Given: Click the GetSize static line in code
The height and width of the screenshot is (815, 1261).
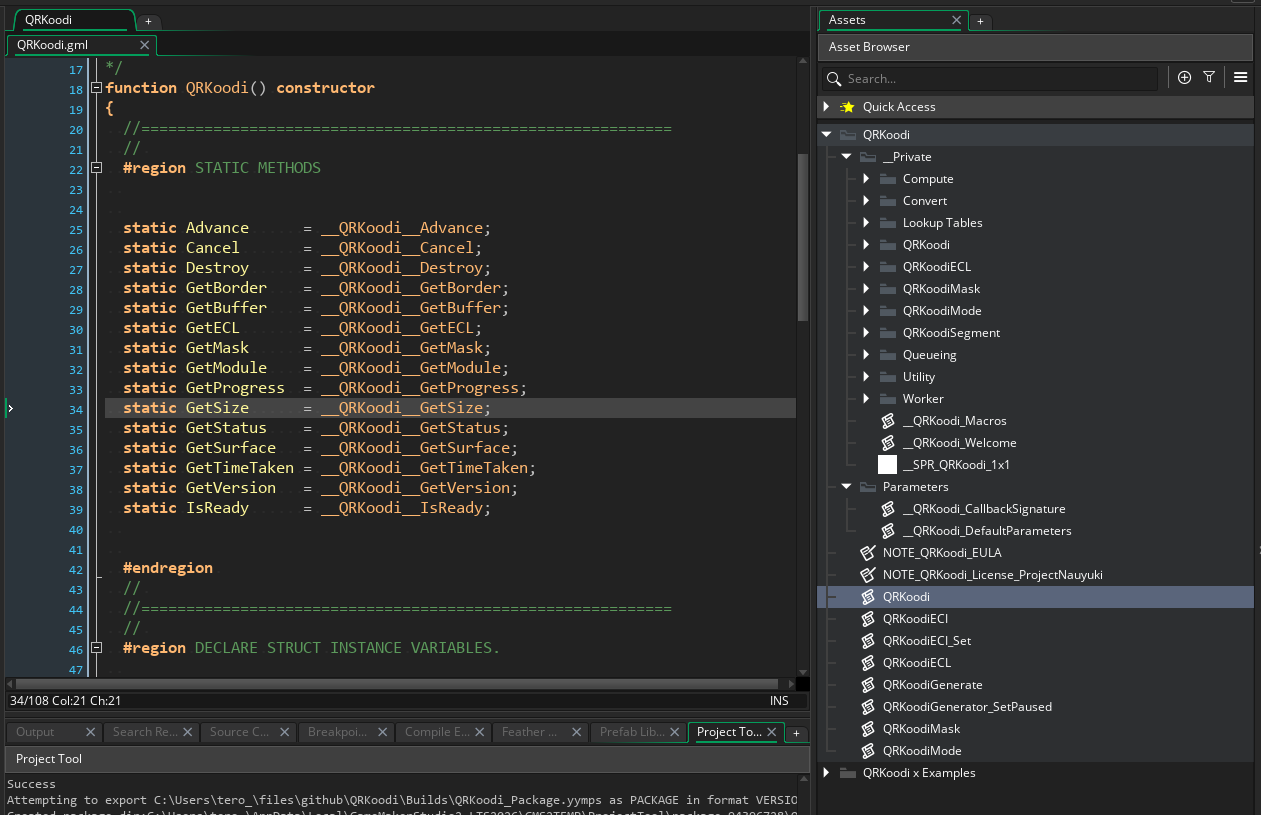Looking at the screenshot, I should [x=450, y=408].
